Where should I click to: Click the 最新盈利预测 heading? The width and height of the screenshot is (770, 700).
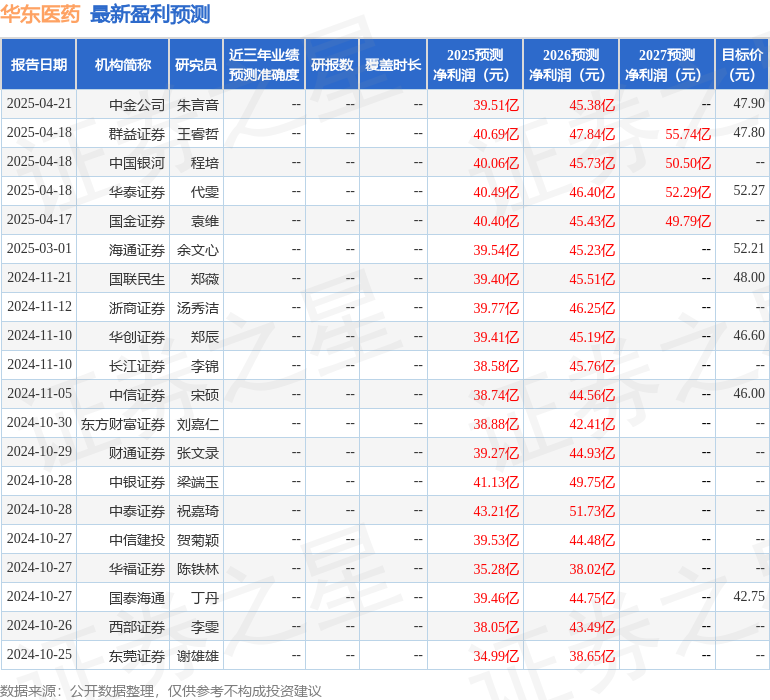(150, 14)
